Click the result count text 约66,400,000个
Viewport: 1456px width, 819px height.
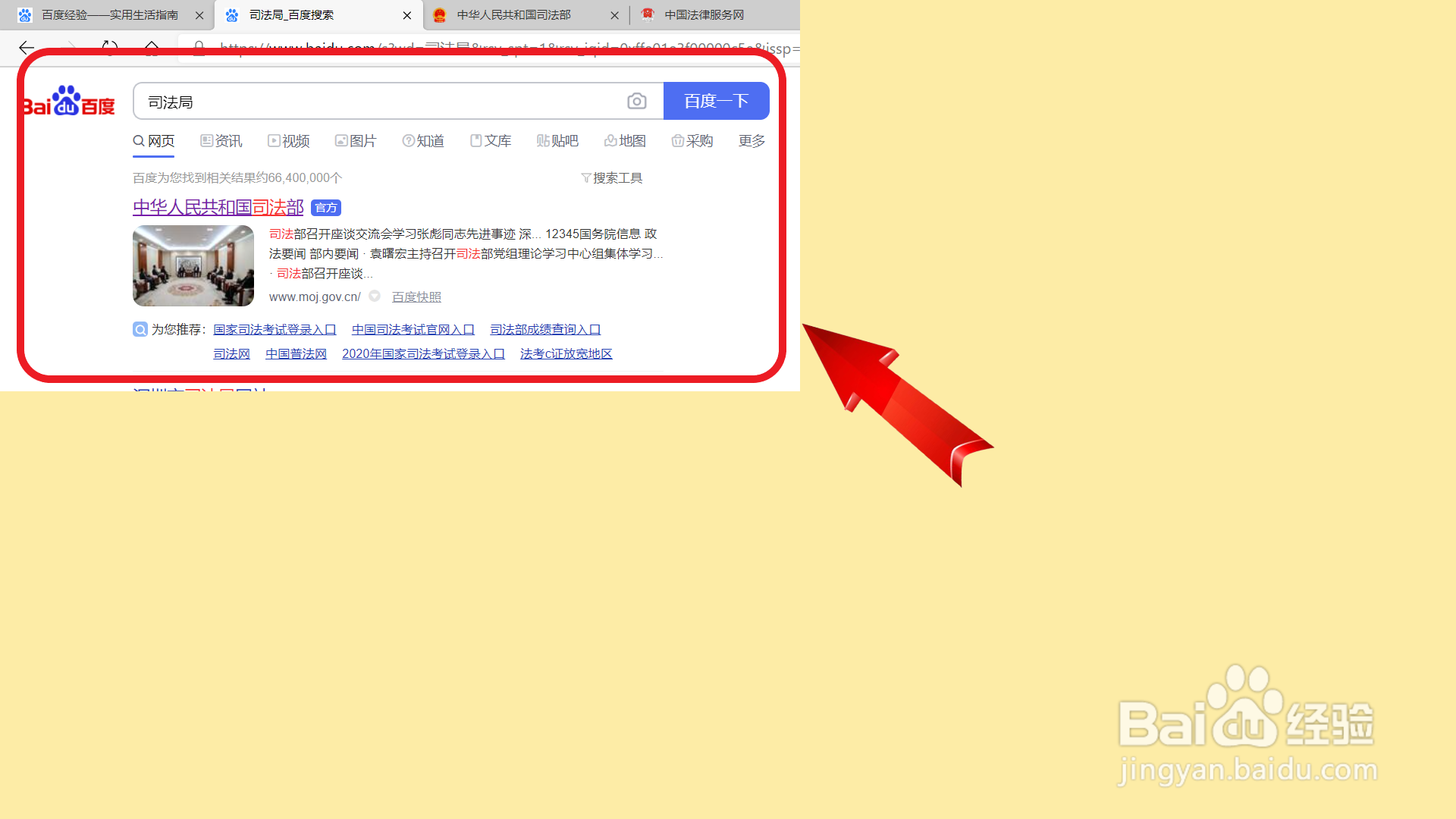click(x=299, y=178)
